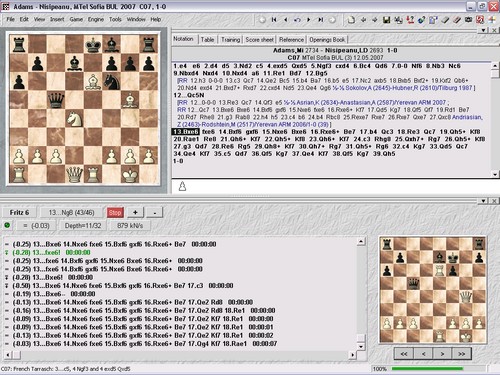Switch to the Score sheet tab

pos(259,40)
